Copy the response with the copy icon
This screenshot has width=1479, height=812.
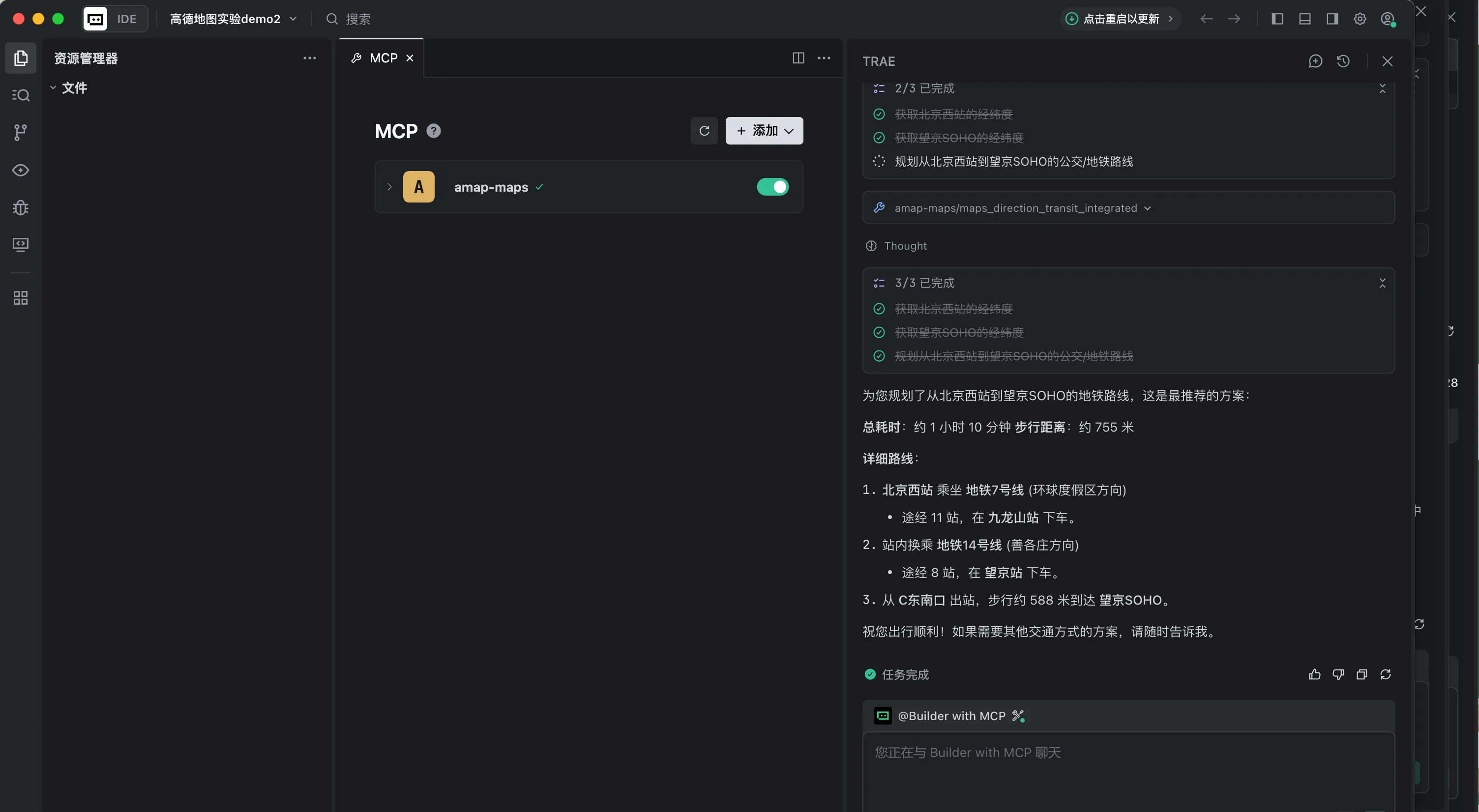[x=1361, y=674]
